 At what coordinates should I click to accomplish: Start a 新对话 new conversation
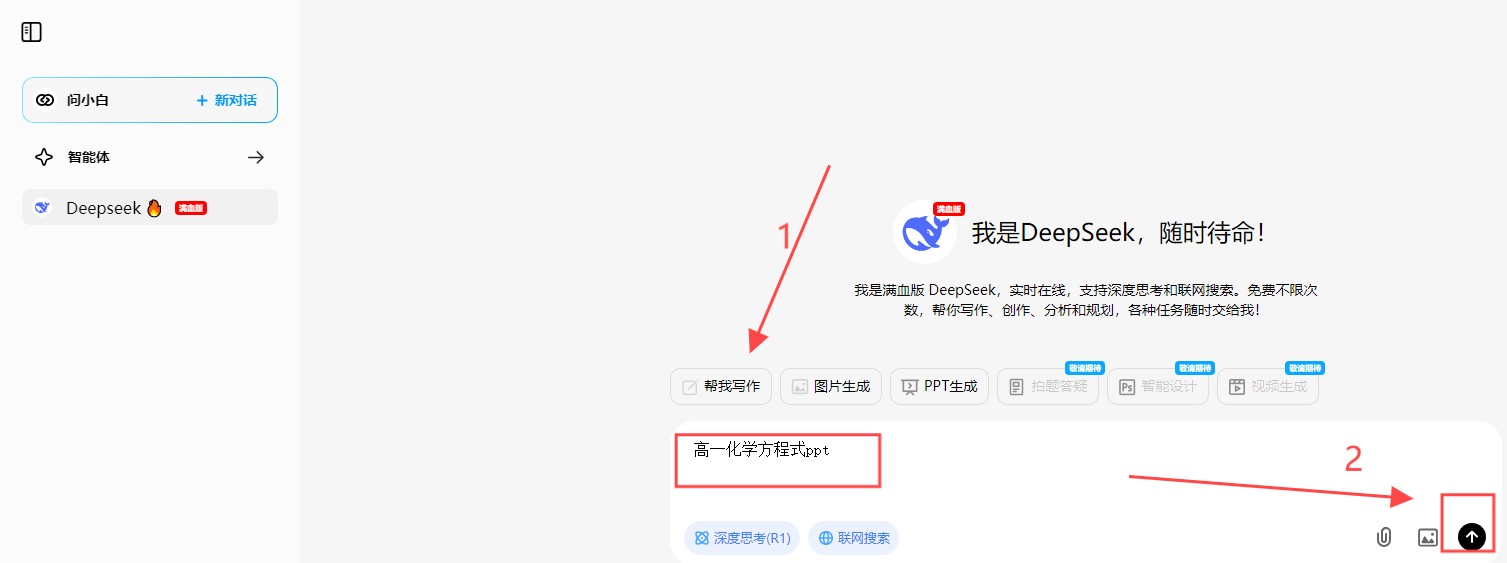coord(227,100)
